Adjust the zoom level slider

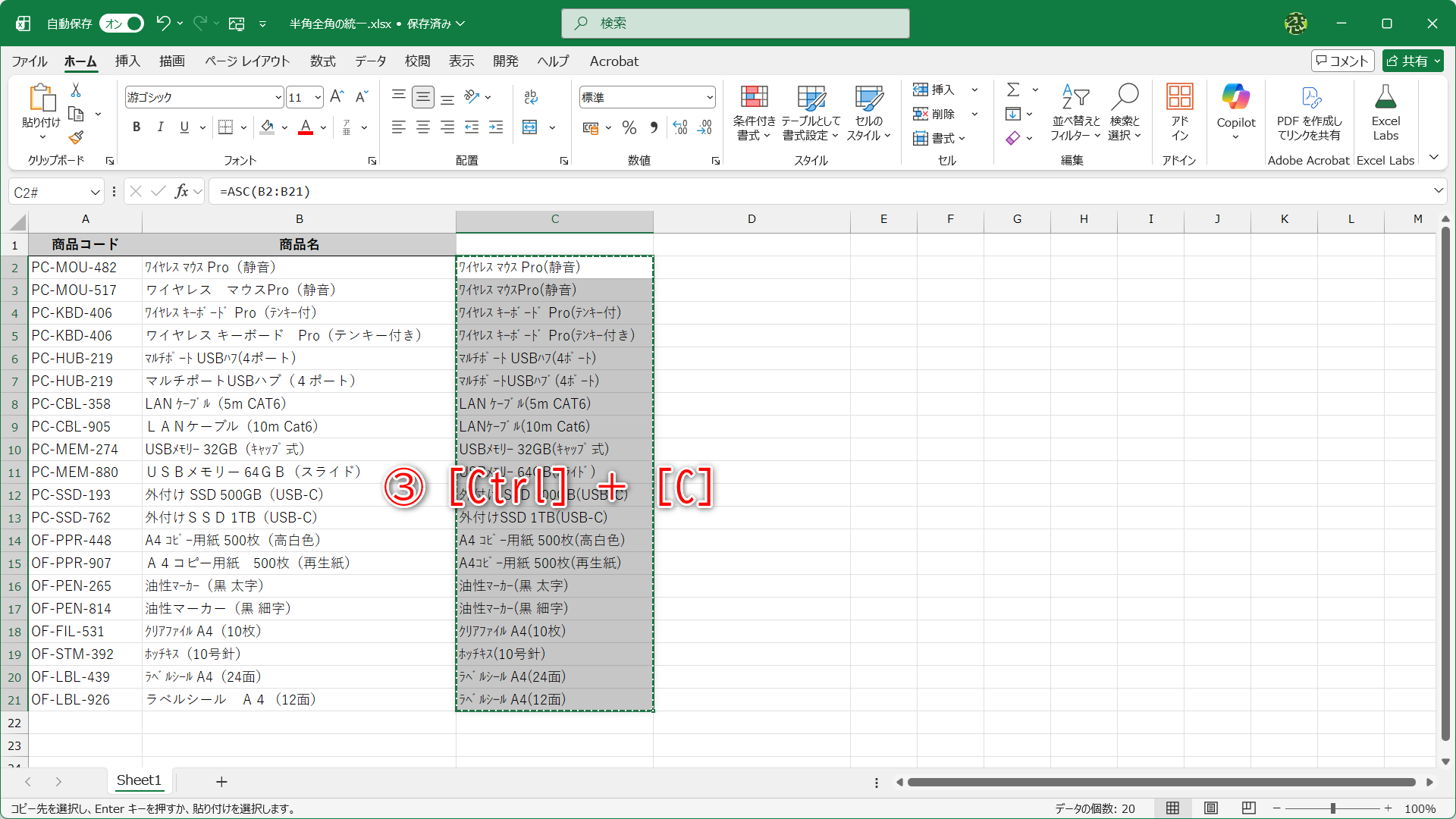1332,808
